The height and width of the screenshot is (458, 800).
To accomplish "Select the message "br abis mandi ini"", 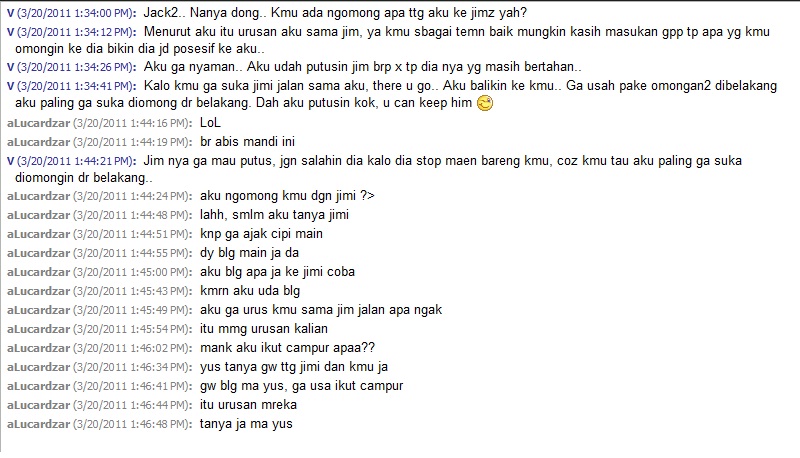I will [x=247, y=141].
